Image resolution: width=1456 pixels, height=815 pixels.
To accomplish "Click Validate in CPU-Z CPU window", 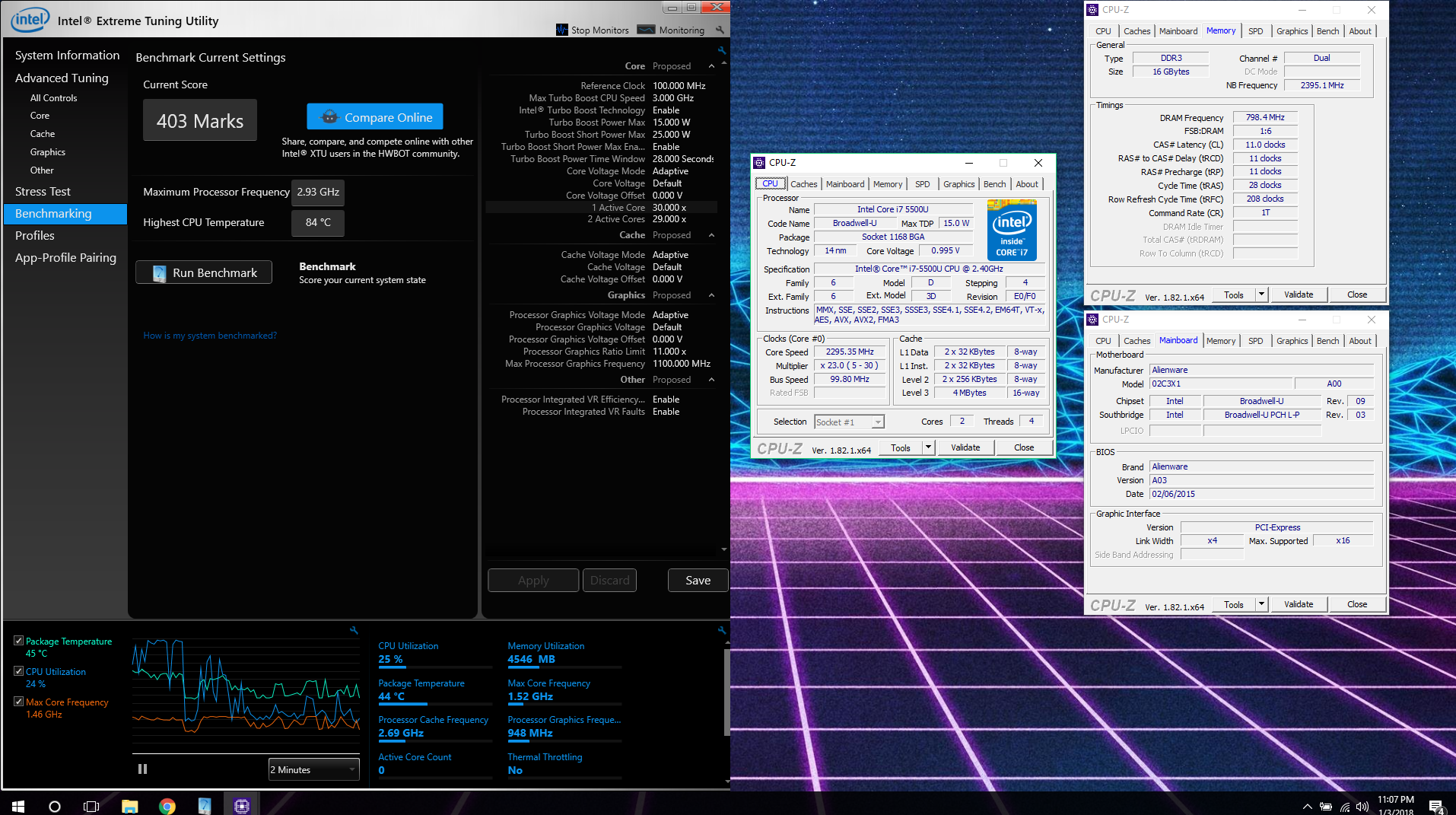I will (965, 447).
